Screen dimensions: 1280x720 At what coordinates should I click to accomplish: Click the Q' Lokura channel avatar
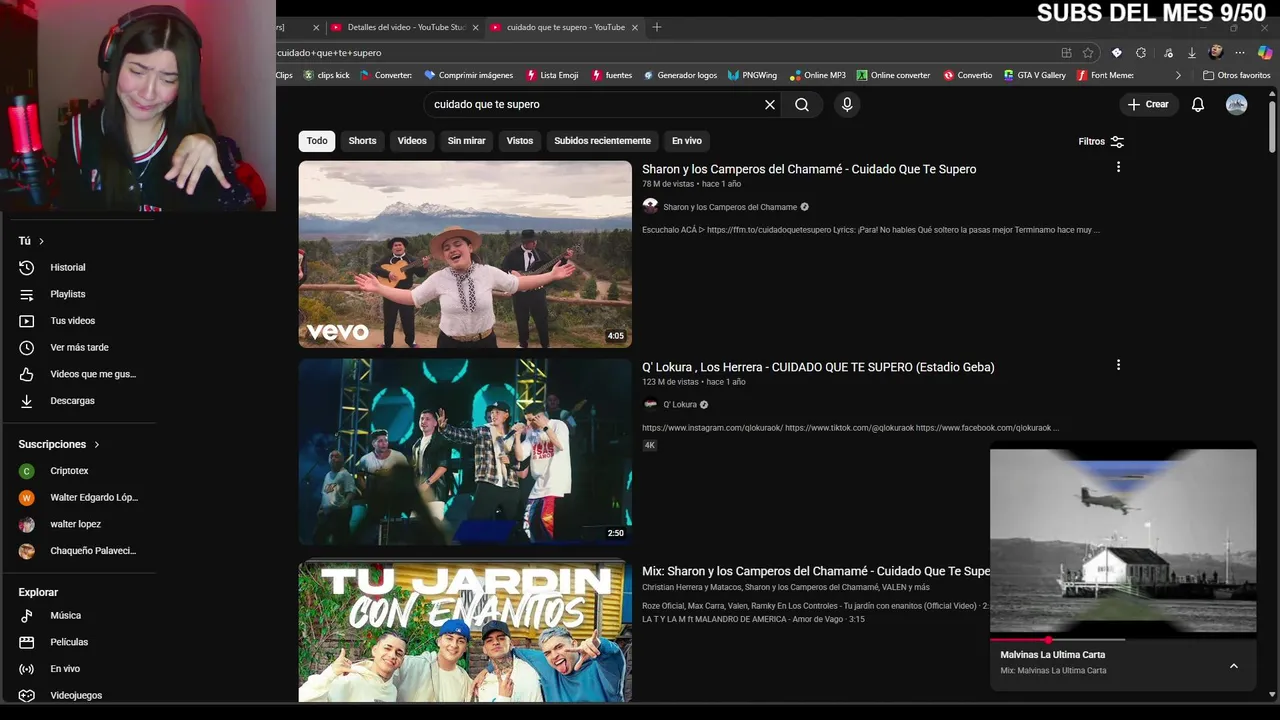[x=650, y=405]
